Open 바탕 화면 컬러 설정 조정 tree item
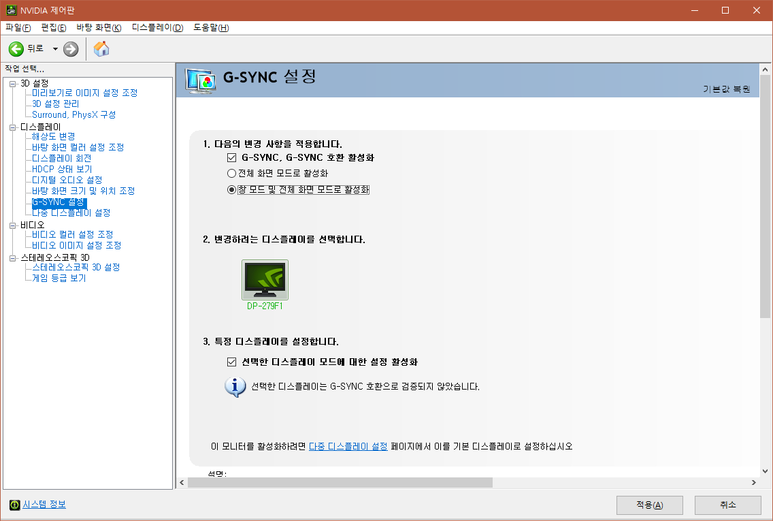The image size is (773, 521). pos(78,147)
